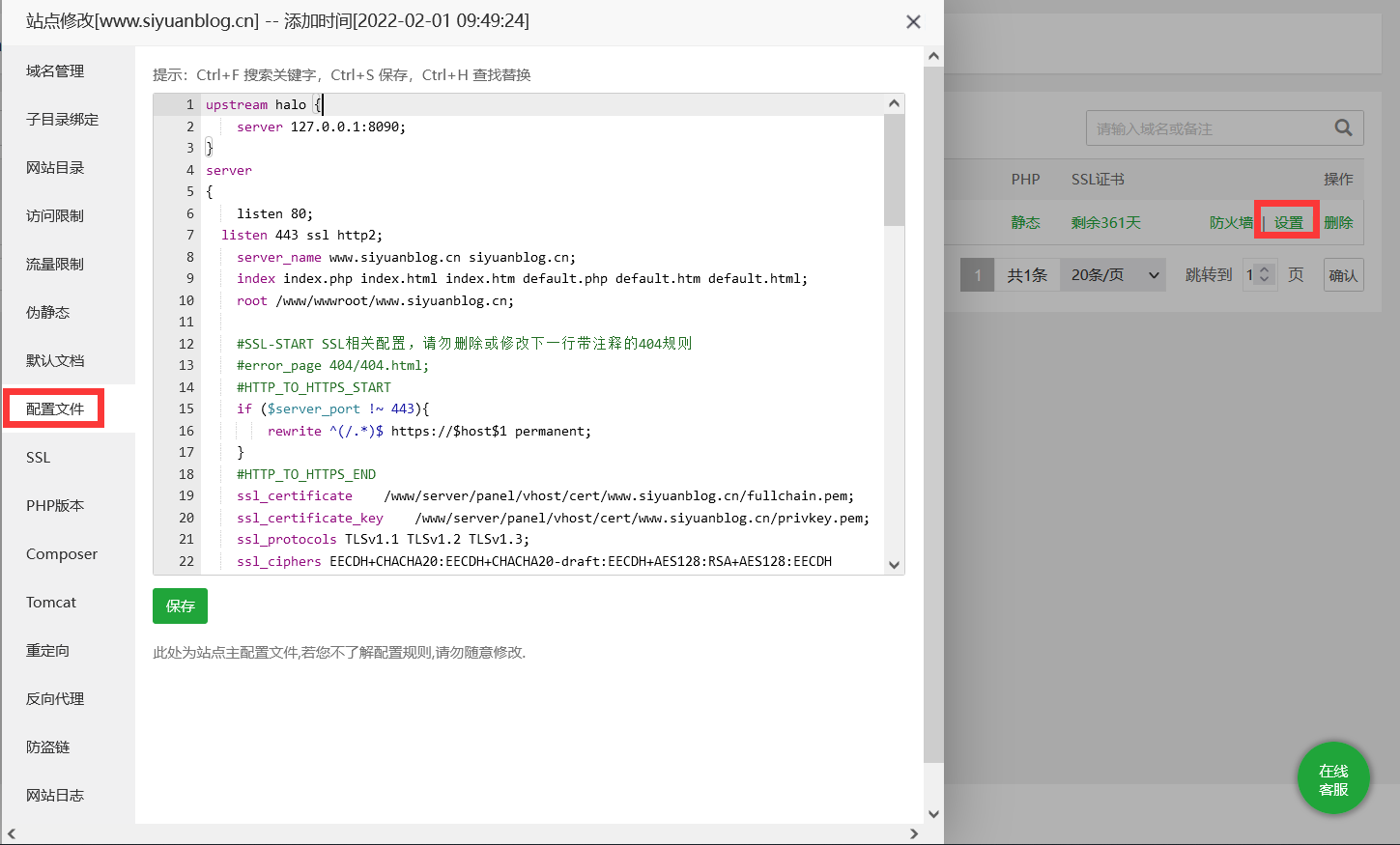
Task: Click the config editor vertical scrollbar thumb
Action: click(894, 170)
